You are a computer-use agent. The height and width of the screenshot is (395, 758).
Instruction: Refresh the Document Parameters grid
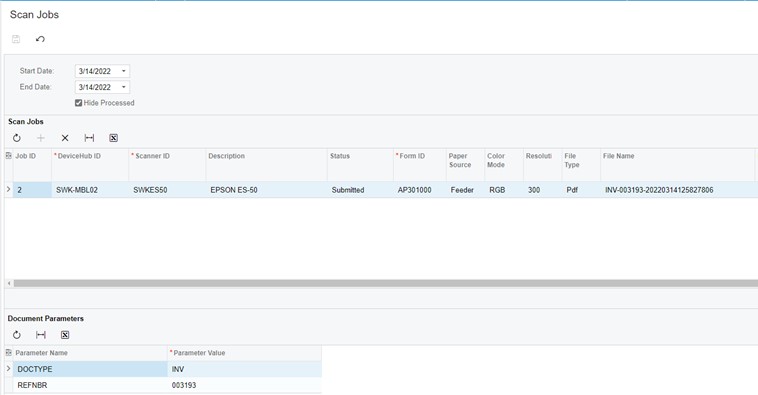(17, 335)
